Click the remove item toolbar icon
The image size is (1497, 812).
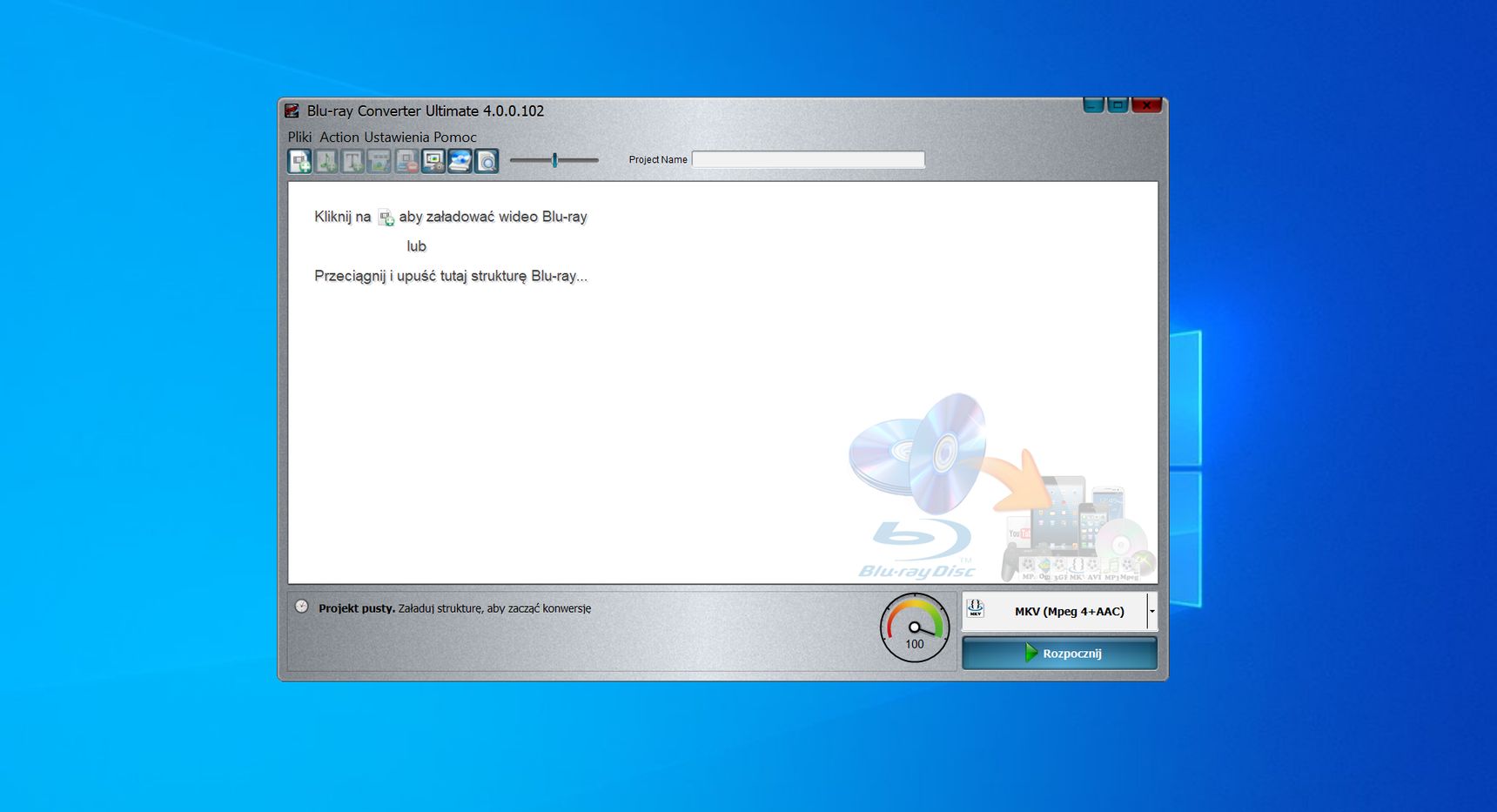[x=406, y=161]
